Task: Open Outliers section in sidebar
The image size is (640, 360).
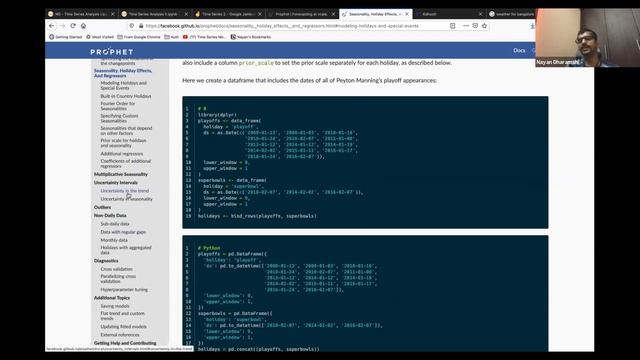Action: point(102,207)
